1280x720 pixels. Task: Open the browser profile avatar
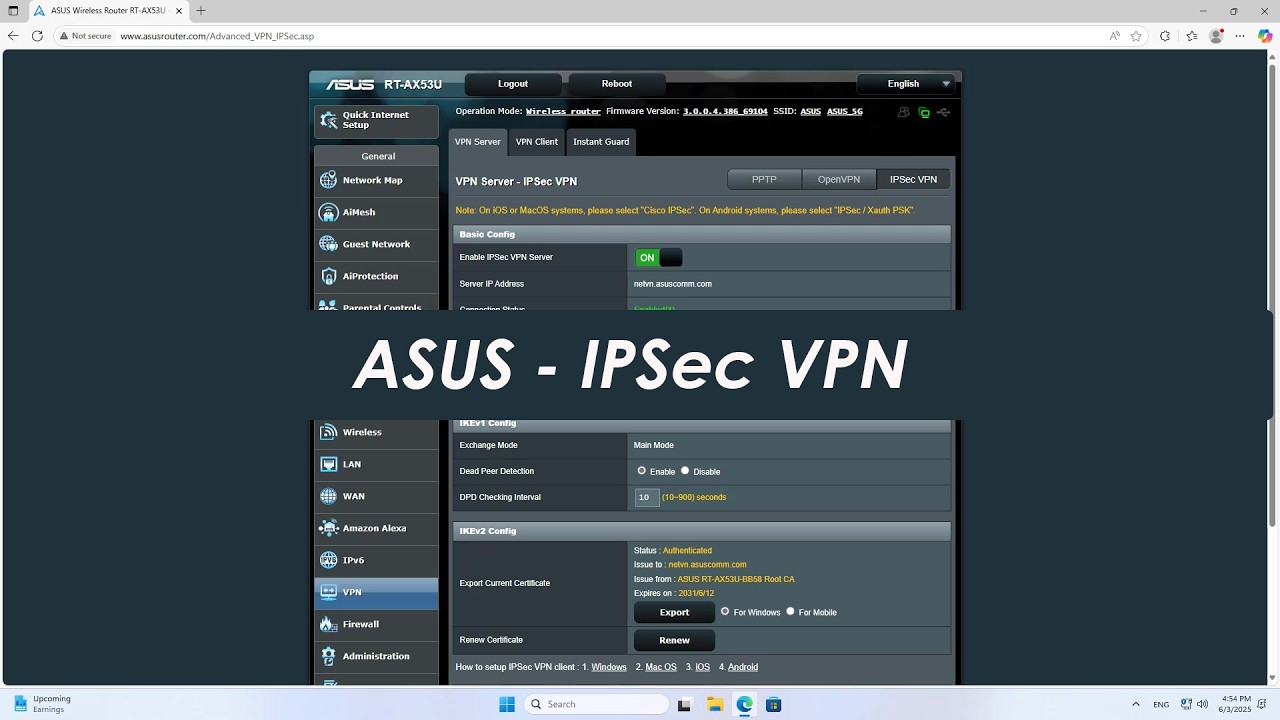1216,36
